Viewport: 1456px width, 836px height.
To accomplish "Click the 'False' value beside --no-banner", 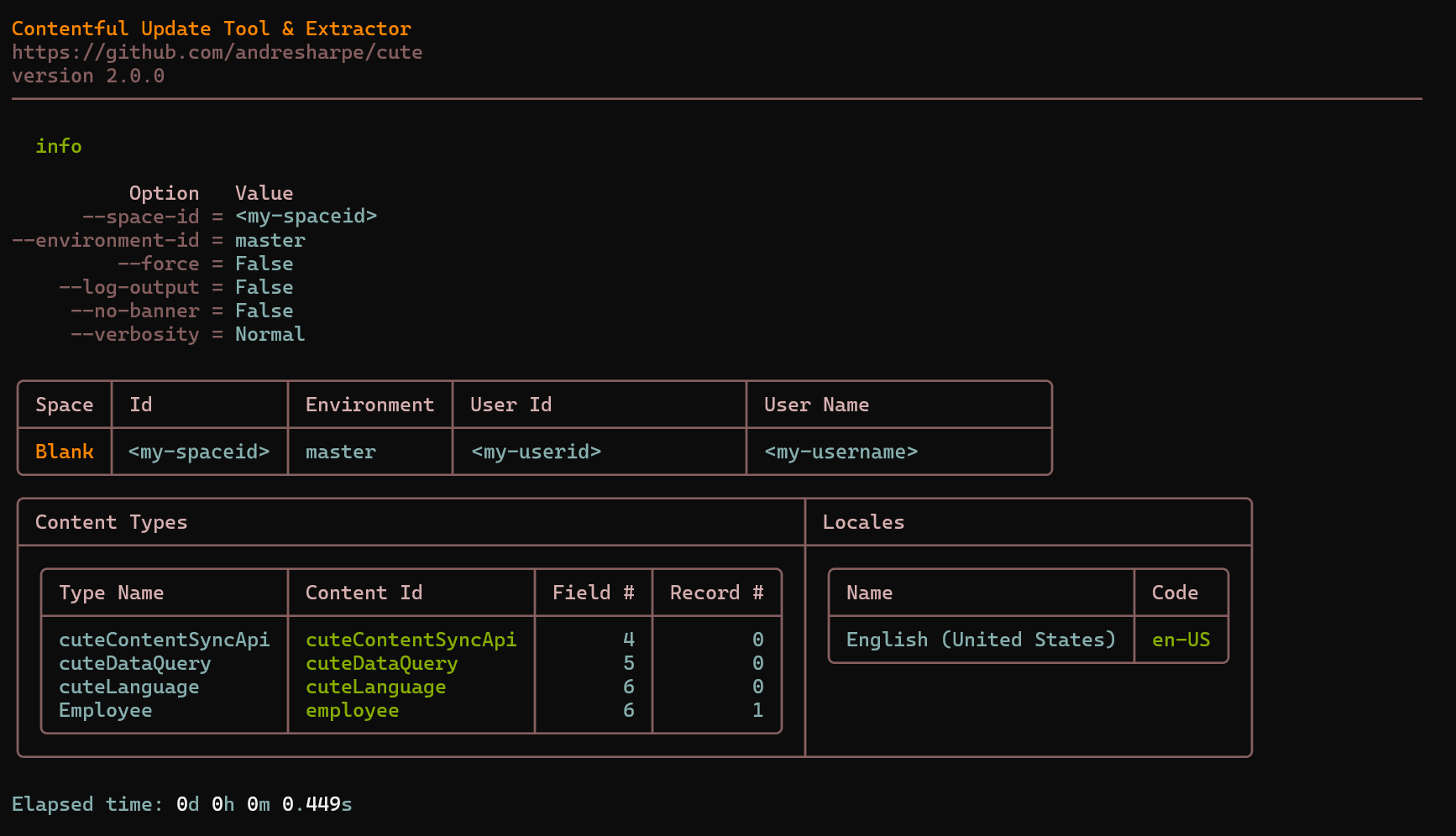I will (x=264, y=311).
